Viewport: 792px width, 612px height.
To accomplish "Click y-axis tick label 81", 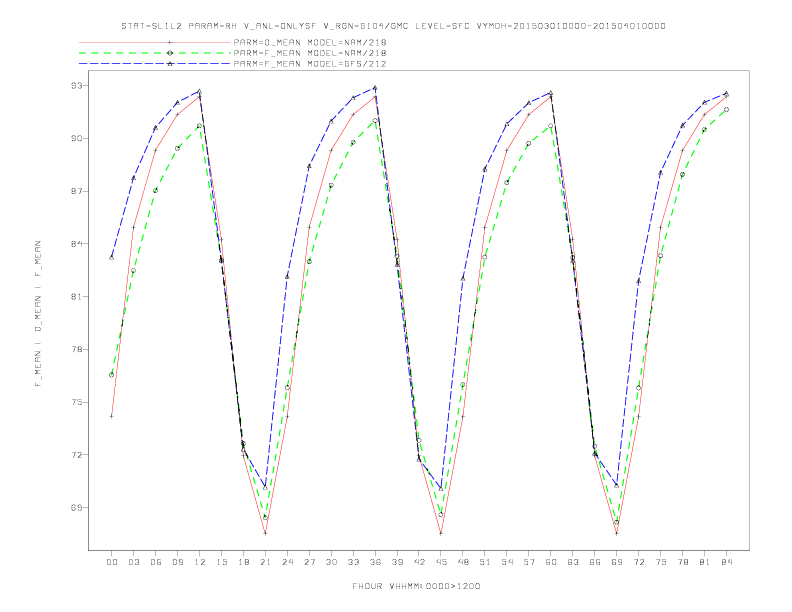I will 76,296.
